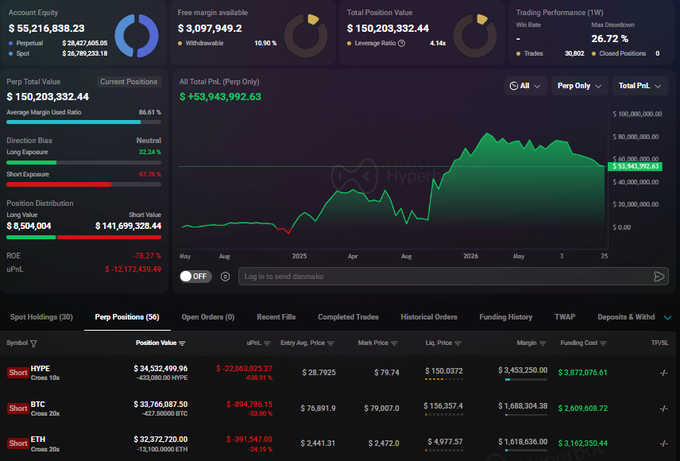This screenshot has height=461, width=680.
Task: Click the Short badge on BTC row
Action: click(x=18, y=409)
